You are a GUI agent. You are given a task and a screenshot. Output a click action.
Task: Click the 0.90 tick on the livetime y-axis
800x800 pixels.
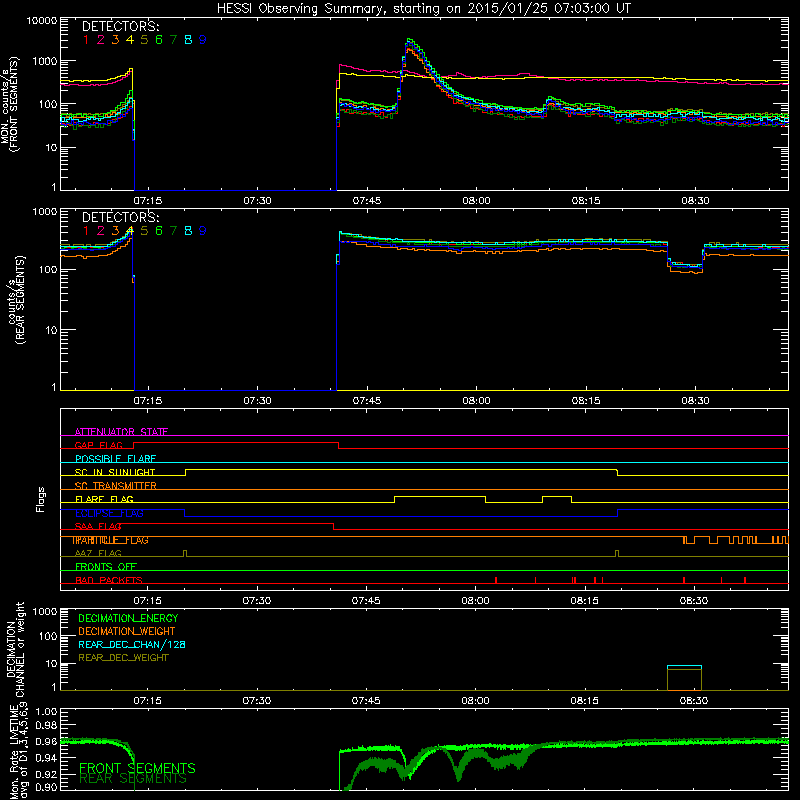(46, 787)
